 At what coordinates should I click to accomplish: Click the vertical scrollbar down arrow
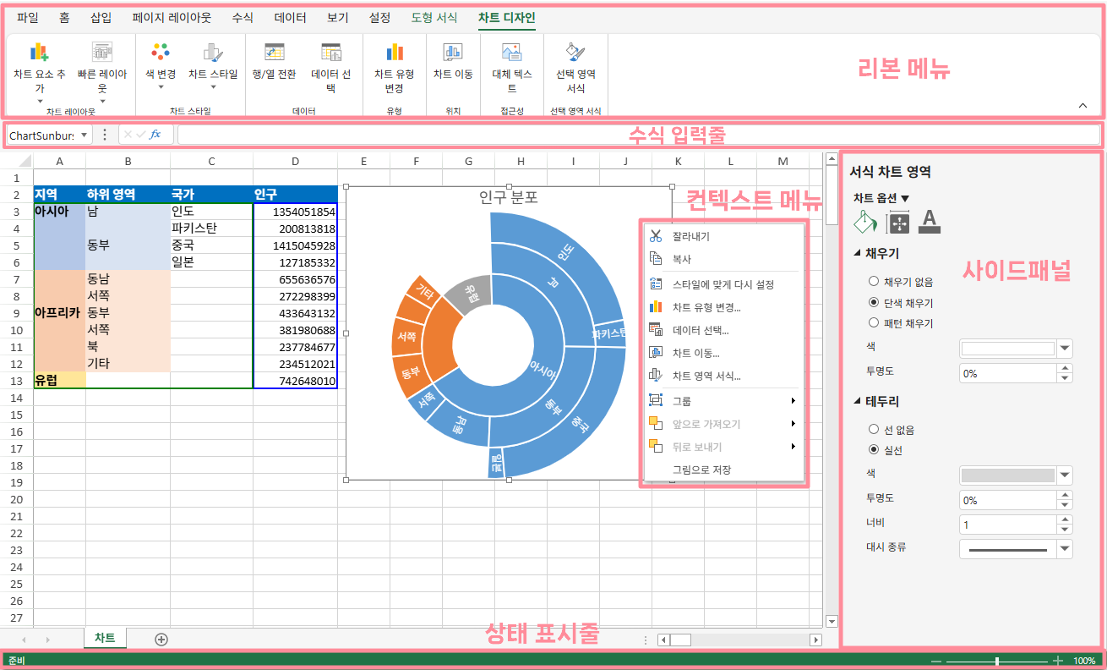tap(831, 621)
